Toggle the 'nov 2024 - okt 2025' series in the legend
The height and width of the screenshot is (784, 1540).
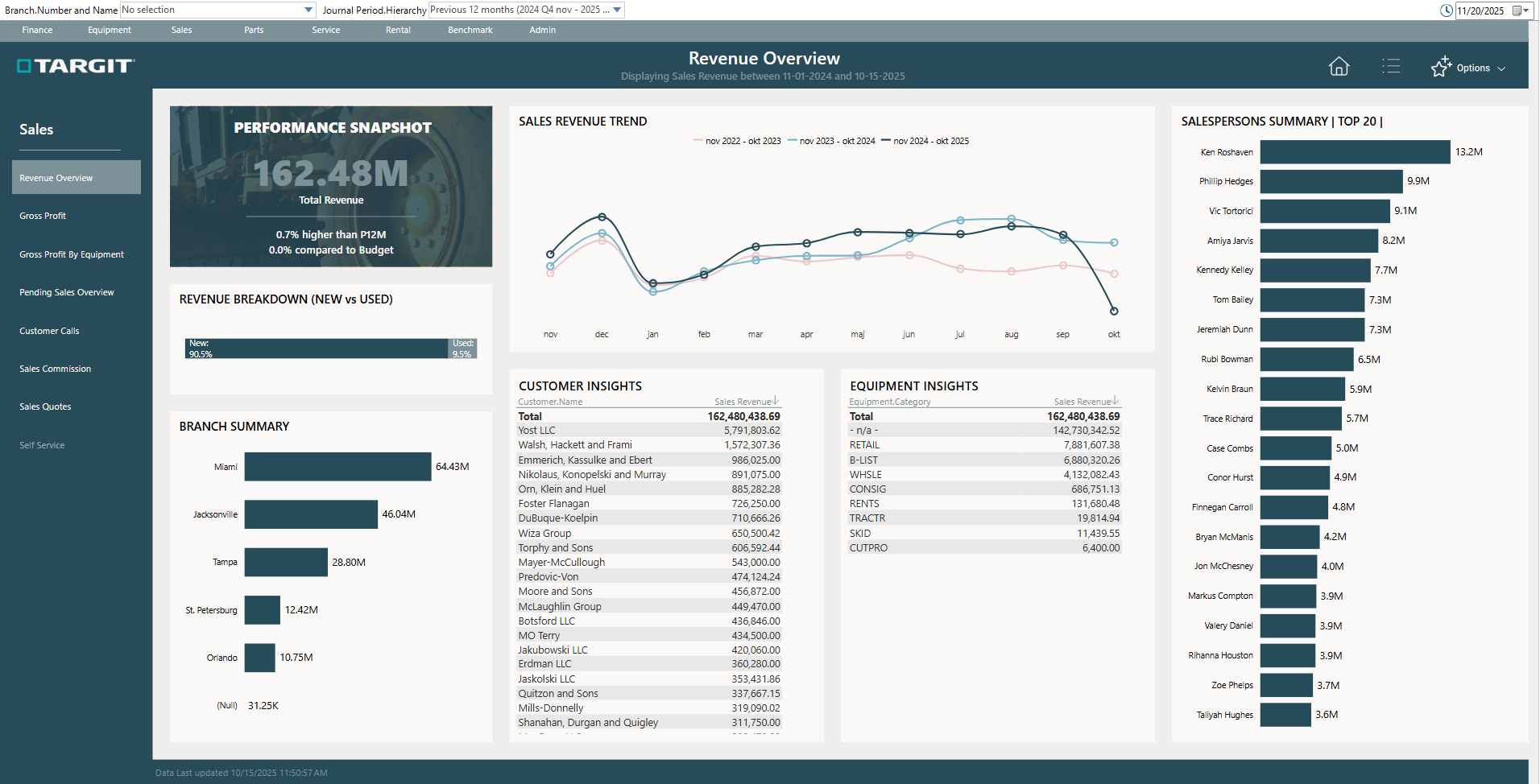point(925,140)
